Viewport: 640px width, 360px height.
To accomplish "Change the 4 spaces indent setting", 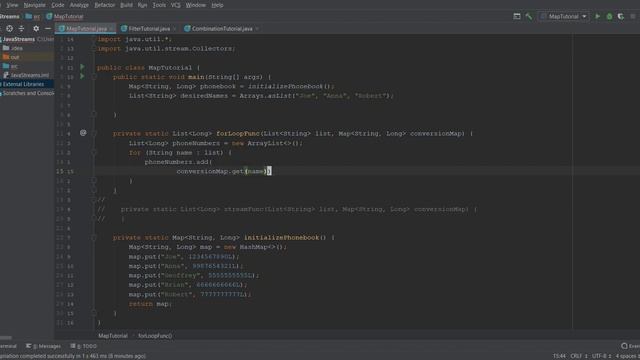I will (627, 356).
